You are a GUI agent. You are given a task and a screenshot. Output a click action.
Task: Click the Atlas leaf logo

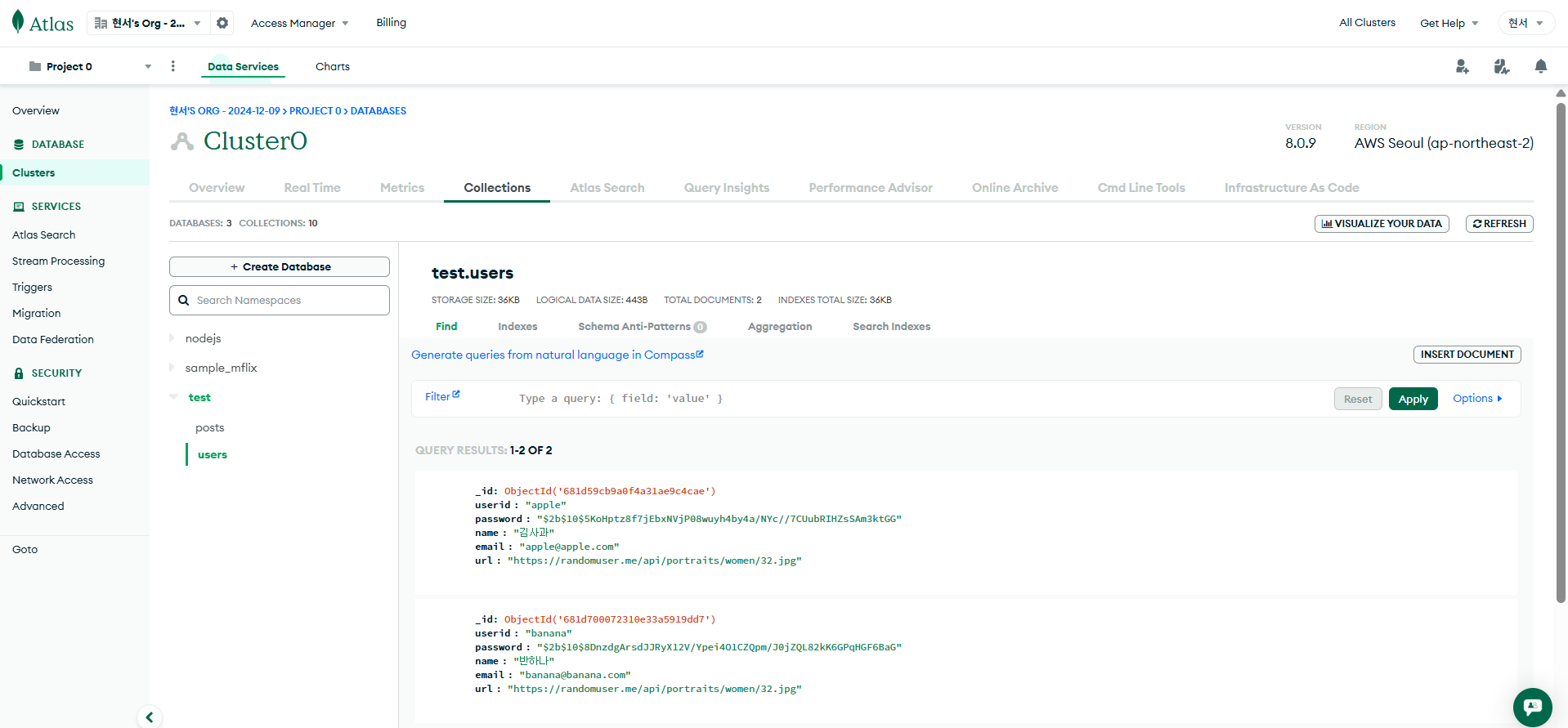tap(18, 22)
